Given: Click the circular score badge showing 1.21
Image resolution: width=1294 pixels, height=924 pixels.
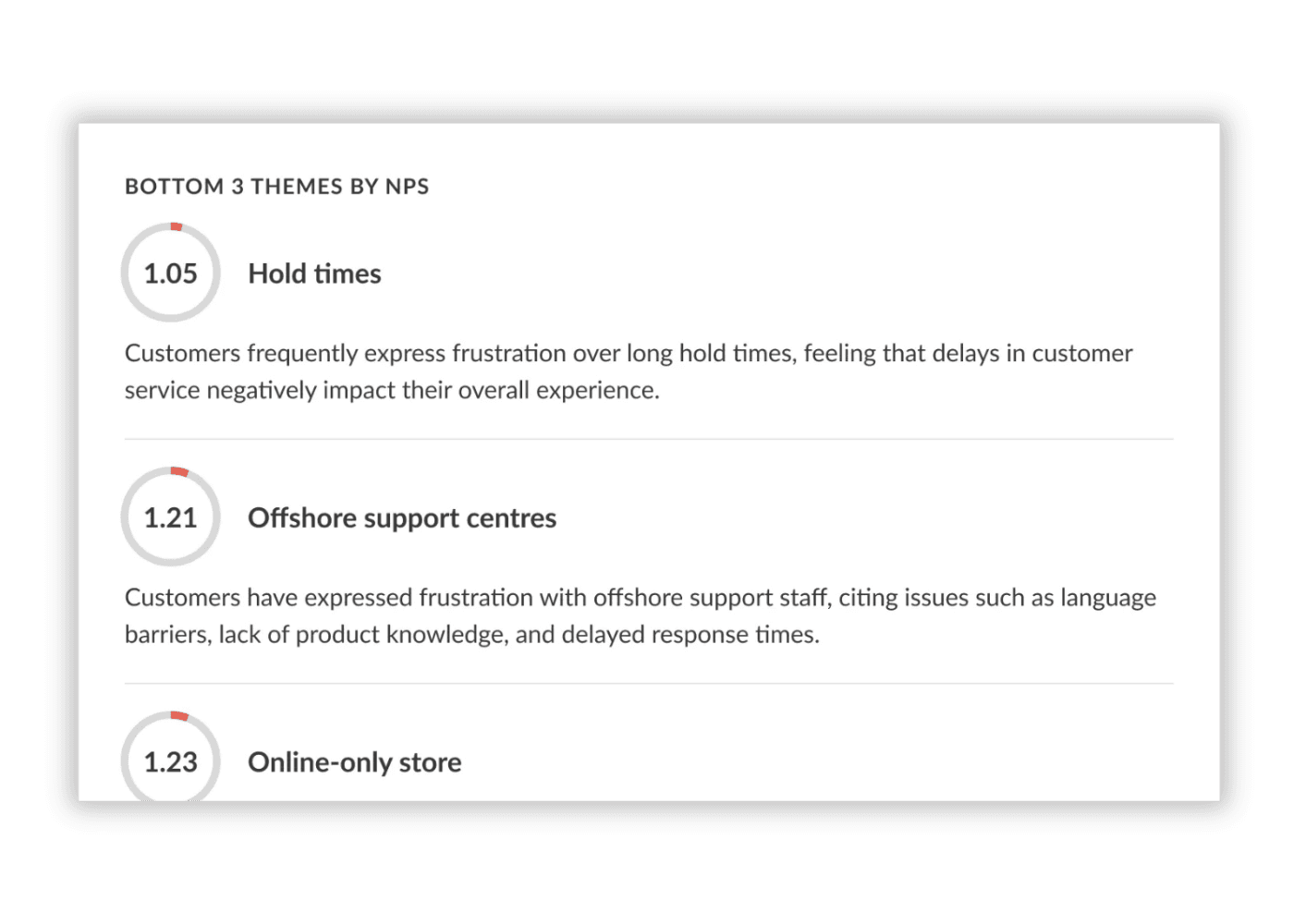Looking at the screenshot, I should click(x=170, y=516).
